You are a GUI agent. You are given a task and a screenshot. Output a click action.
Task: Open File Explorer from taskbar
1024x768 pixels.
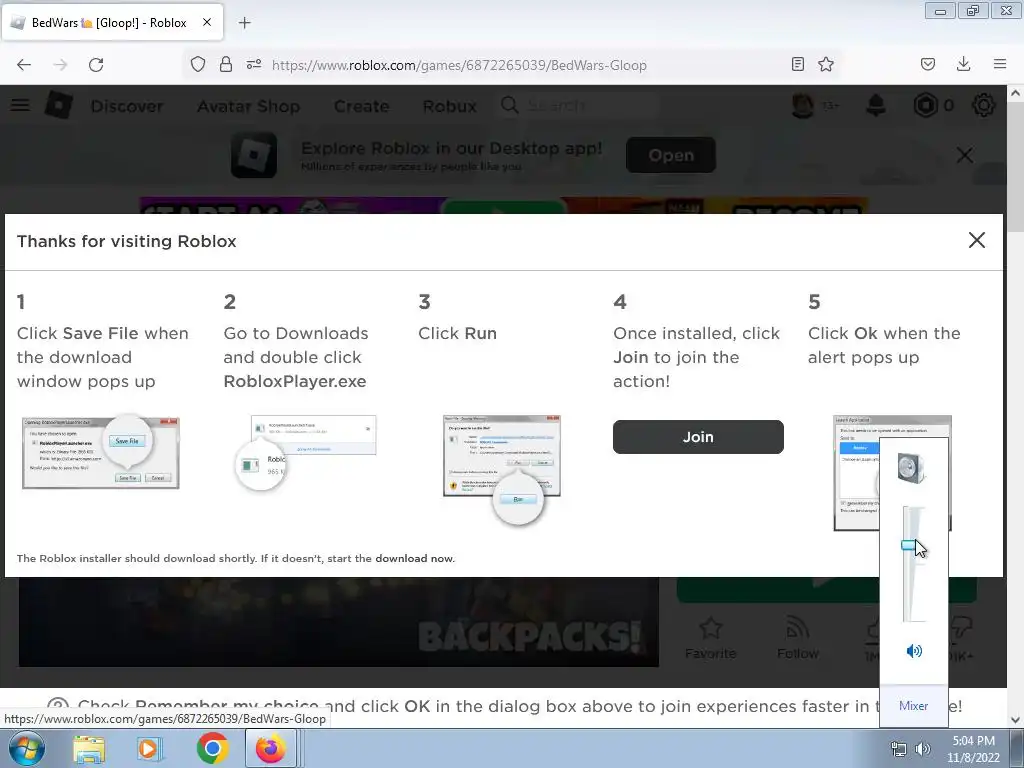point(89,749)
